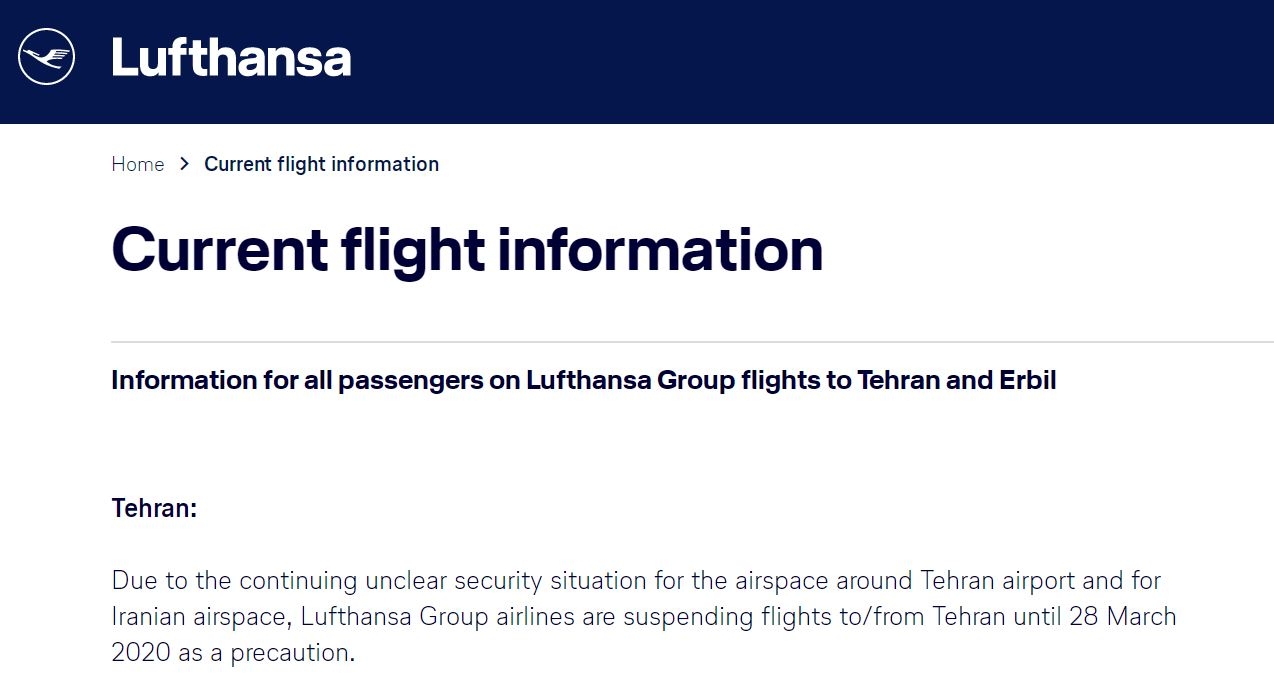Click empty area of dark blue header bar
1274x700 pixels.
point(800,60)
